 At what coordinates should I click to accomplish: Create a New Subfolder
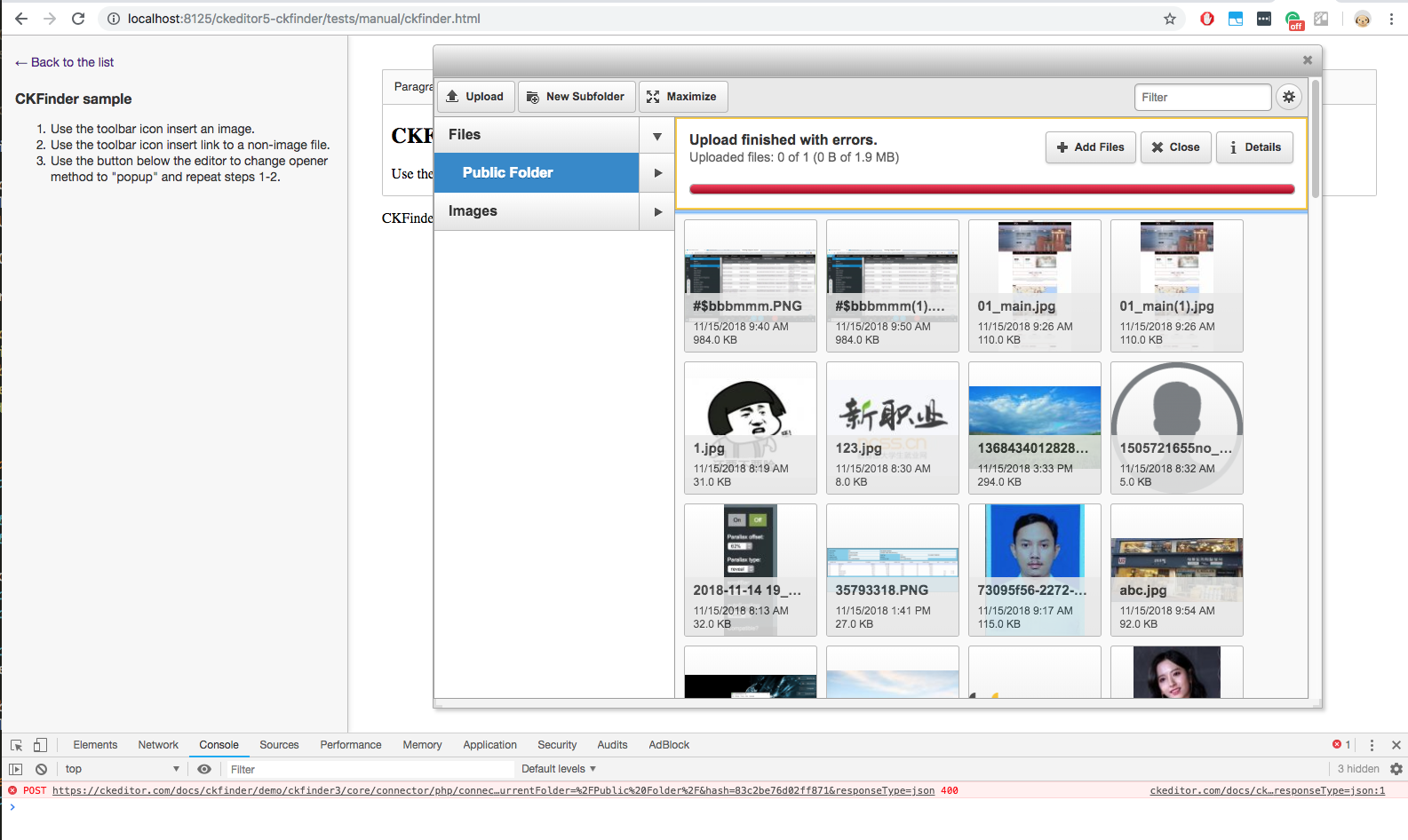(577, 97)
